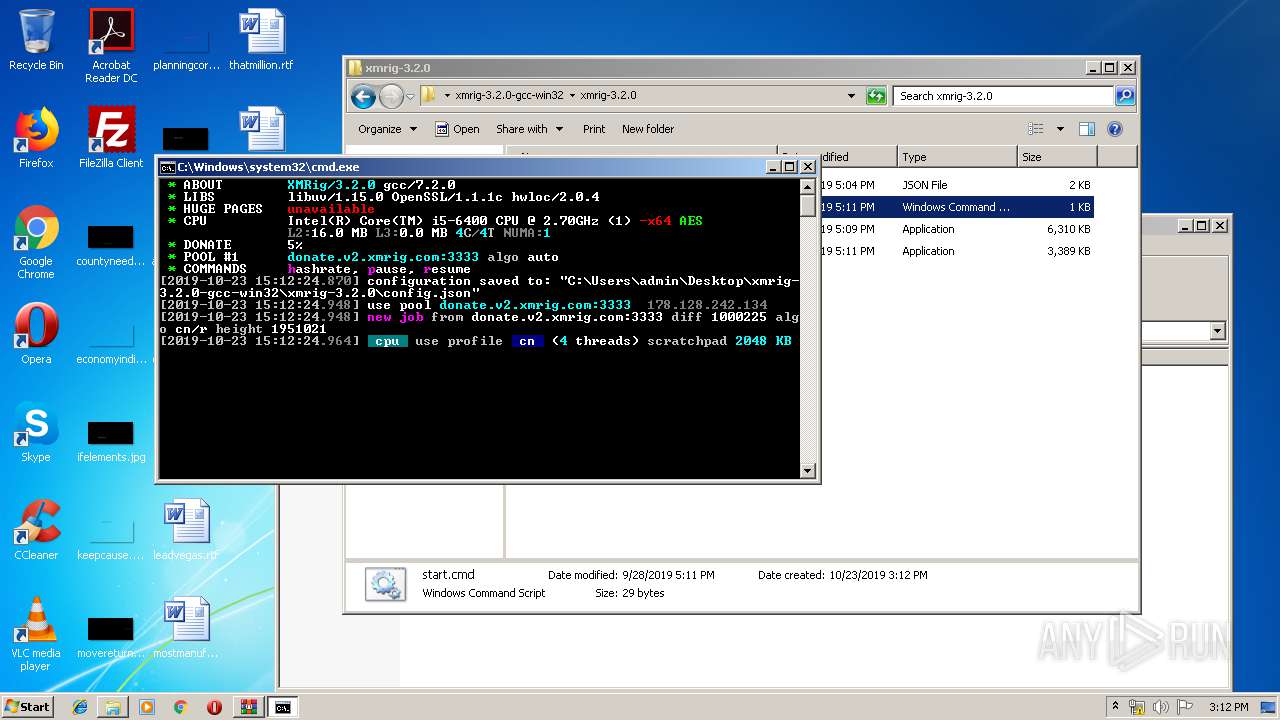Expand the combo box in the background window
Image resolution: width=1280 pixels, height=720 pixels.
click(1217, 331)
